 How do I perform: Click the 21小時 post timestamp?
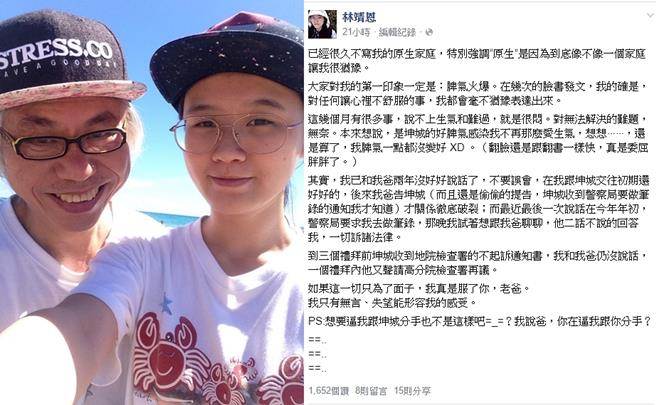(x=356, y=32)
